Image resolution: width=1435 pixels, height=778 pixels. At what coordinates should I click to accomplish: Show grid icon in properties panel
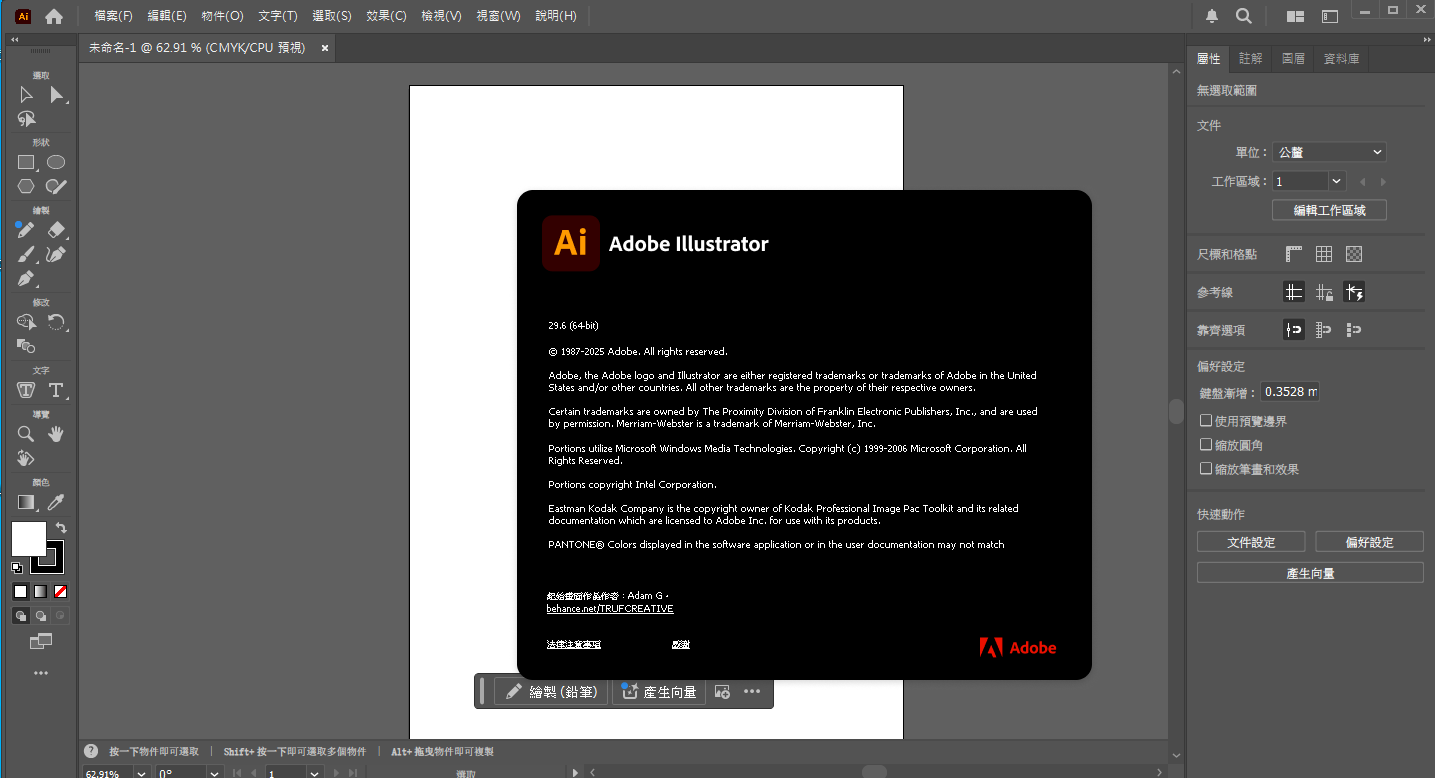pyautogui.click(x=1324, y=254)
